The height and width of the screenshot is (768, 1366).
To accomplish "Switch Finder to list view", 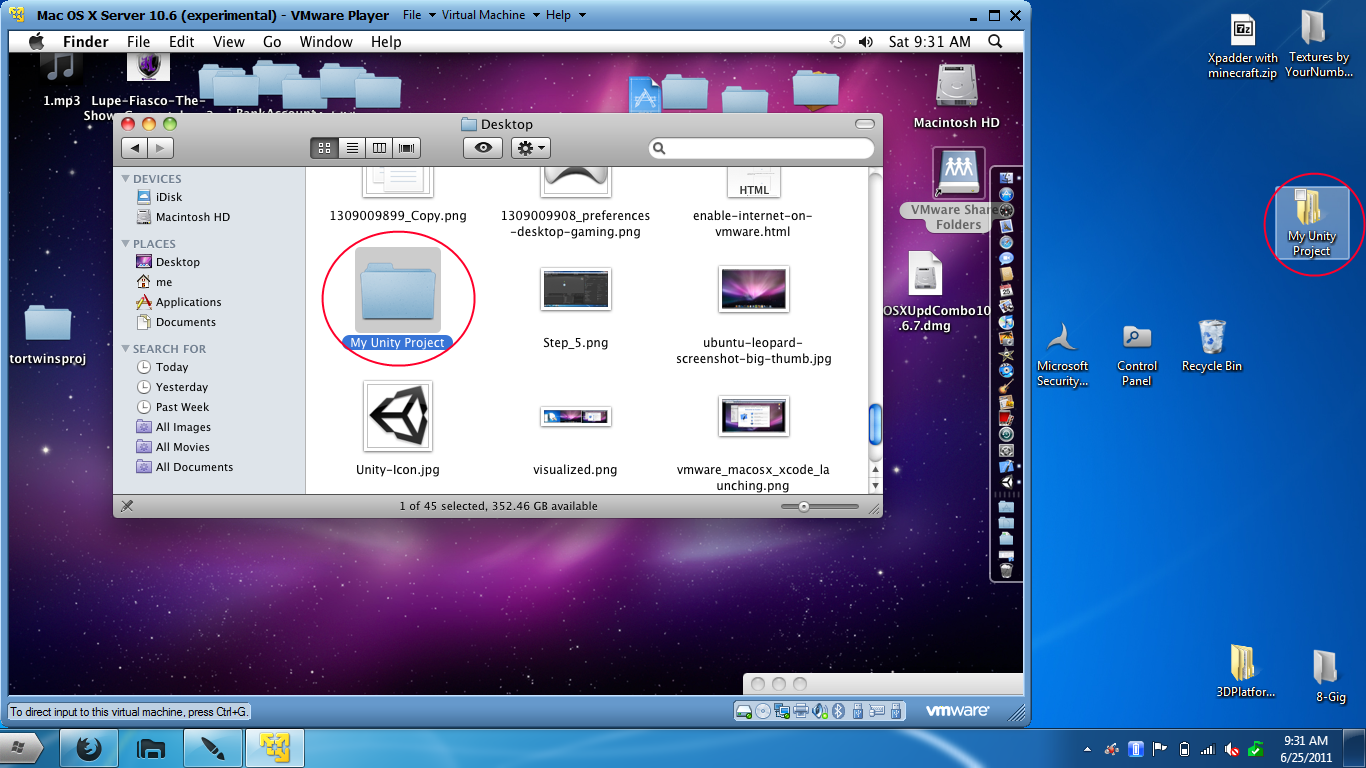I will tap(352, 148).
